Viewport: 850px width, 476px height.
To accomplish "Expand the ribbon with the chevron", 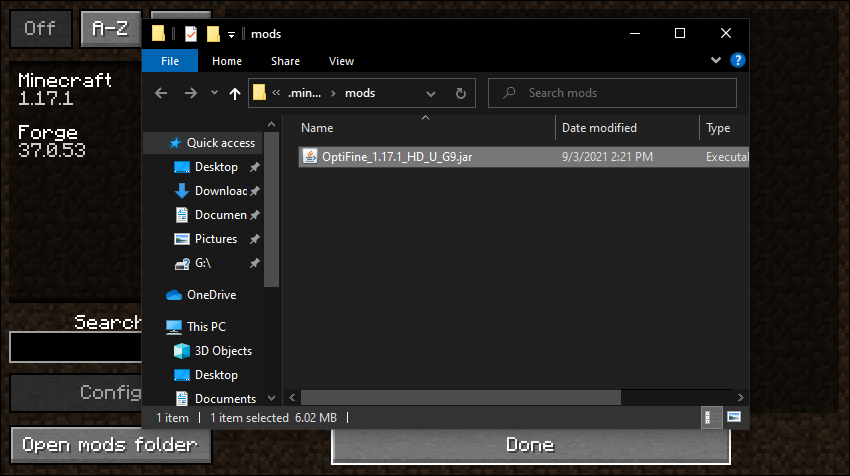I will [716, 60].
